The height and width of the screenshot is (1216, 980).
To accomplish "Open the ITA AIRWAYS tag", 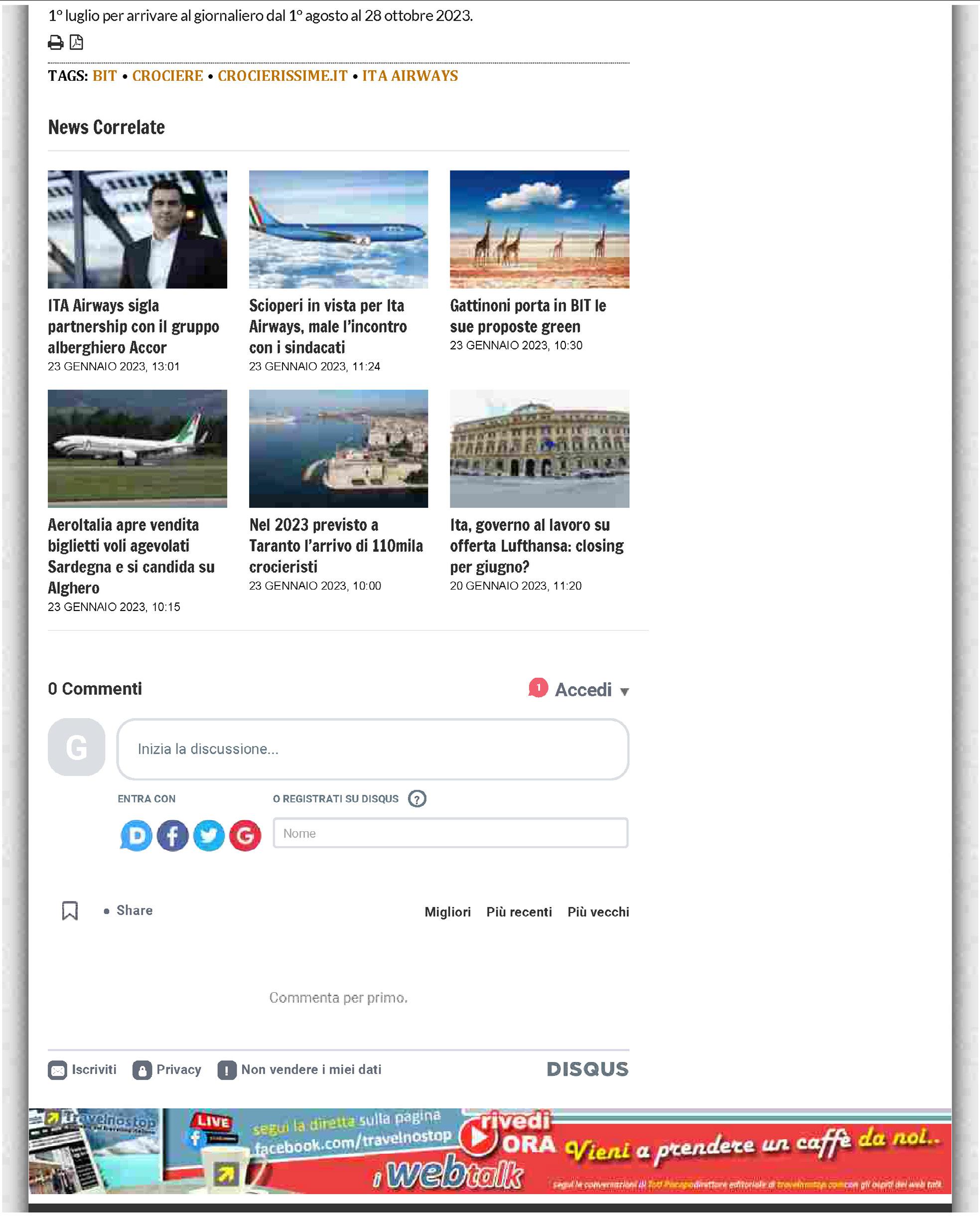I will pos(410,76).
